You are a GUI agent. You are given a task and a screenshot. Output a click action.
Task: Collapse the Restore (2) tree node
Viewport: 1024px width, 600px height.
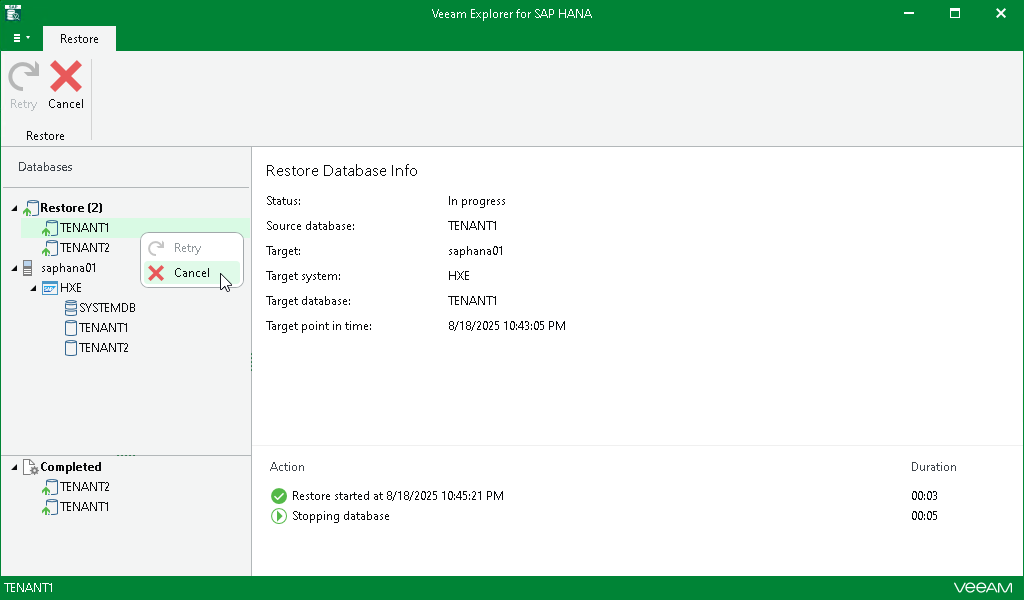pyautogui.click(x=14, y=208)
